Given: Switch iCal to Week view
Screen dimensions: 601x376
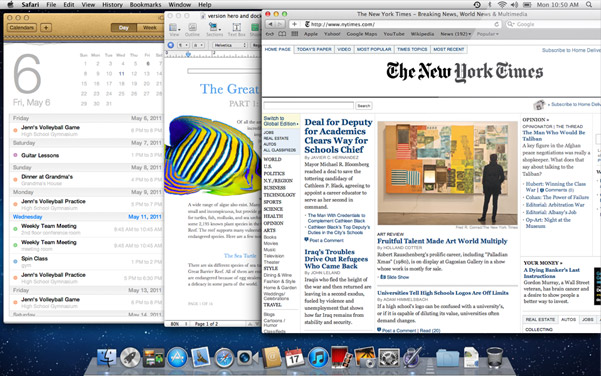Looking at the screenshot, I should pos(149,28).
